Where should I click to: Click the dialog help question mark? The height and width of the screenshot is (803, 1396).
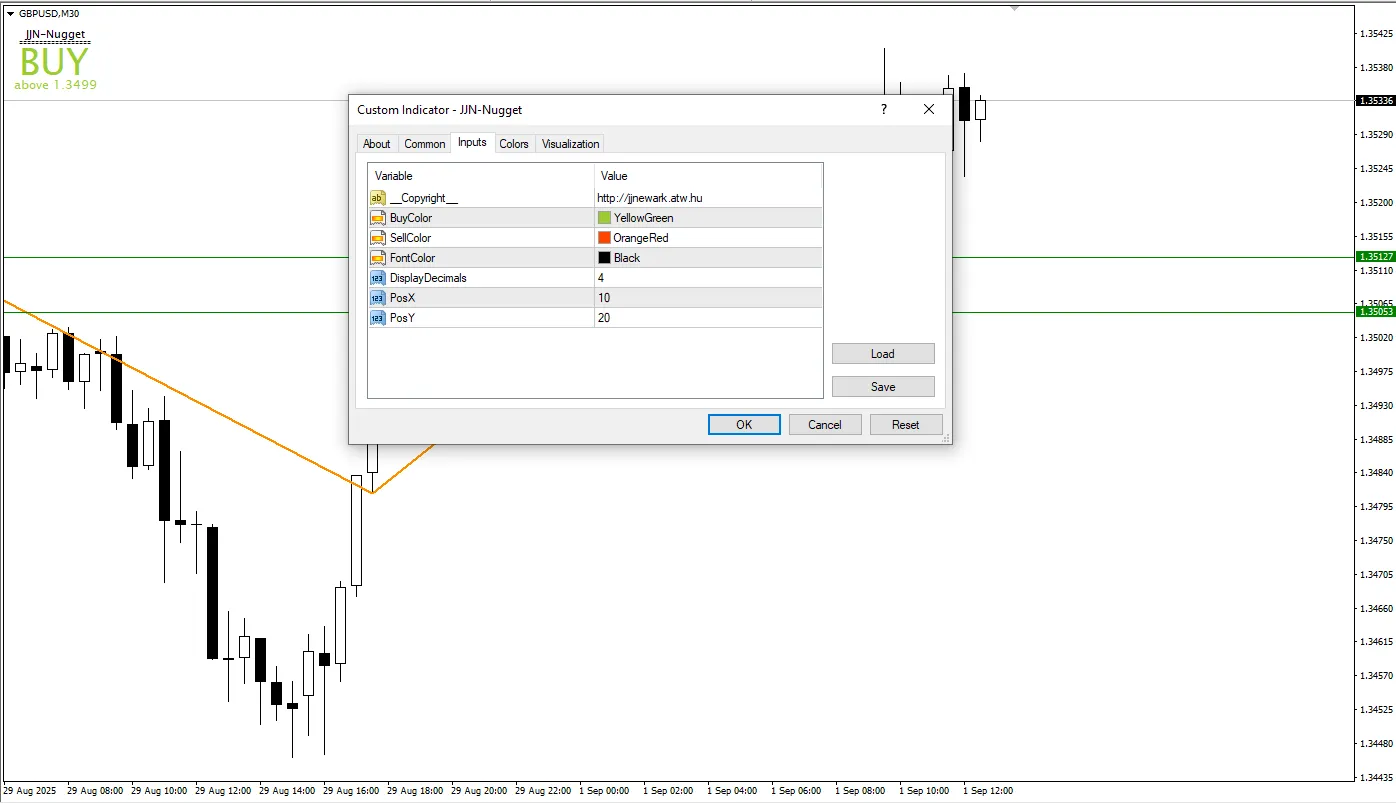[x=883, y=110]
